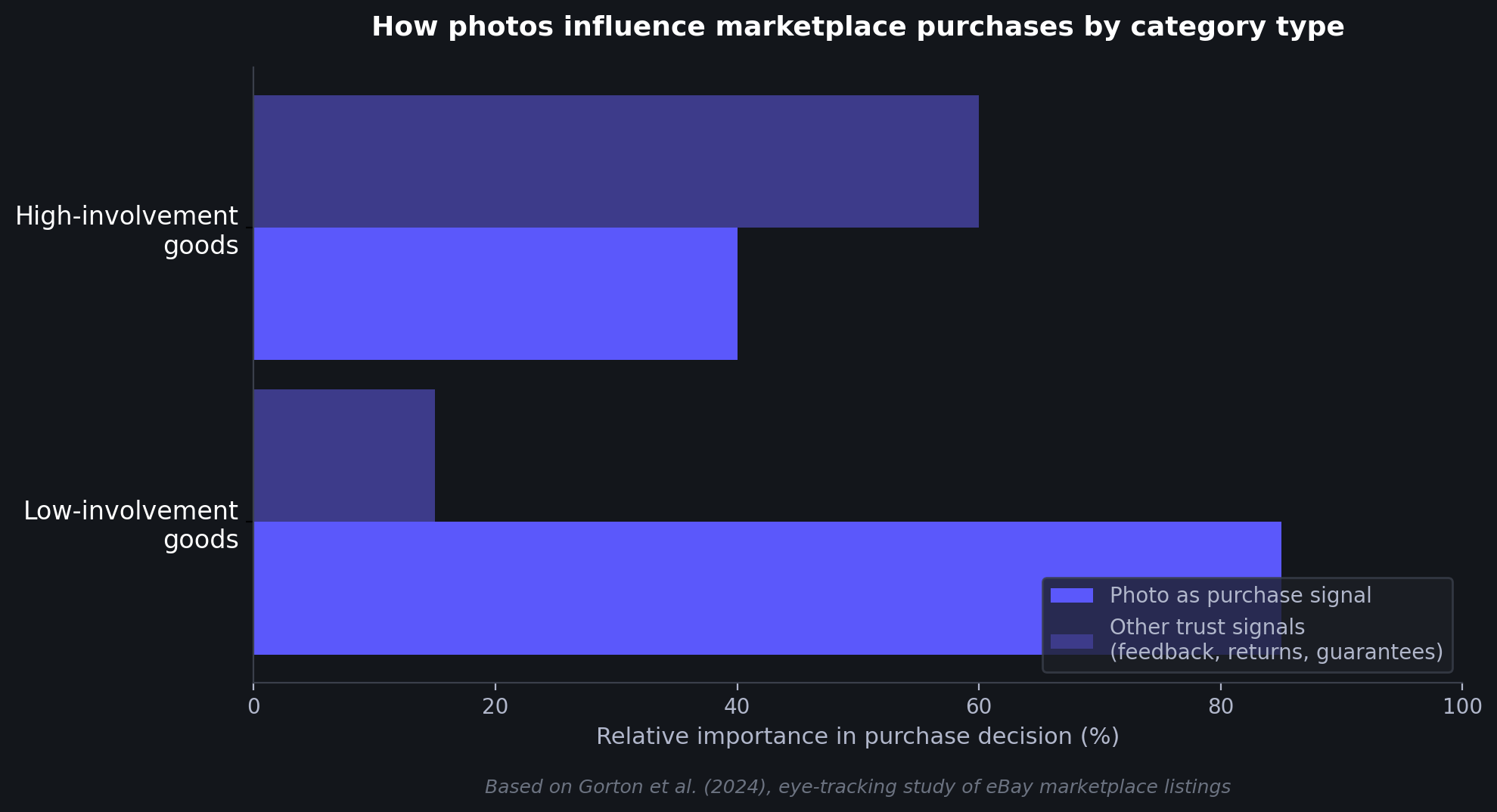1497x812 pixels.
Task: Click the 60 tick label on the x-axis
Action: tap(978, 707)
